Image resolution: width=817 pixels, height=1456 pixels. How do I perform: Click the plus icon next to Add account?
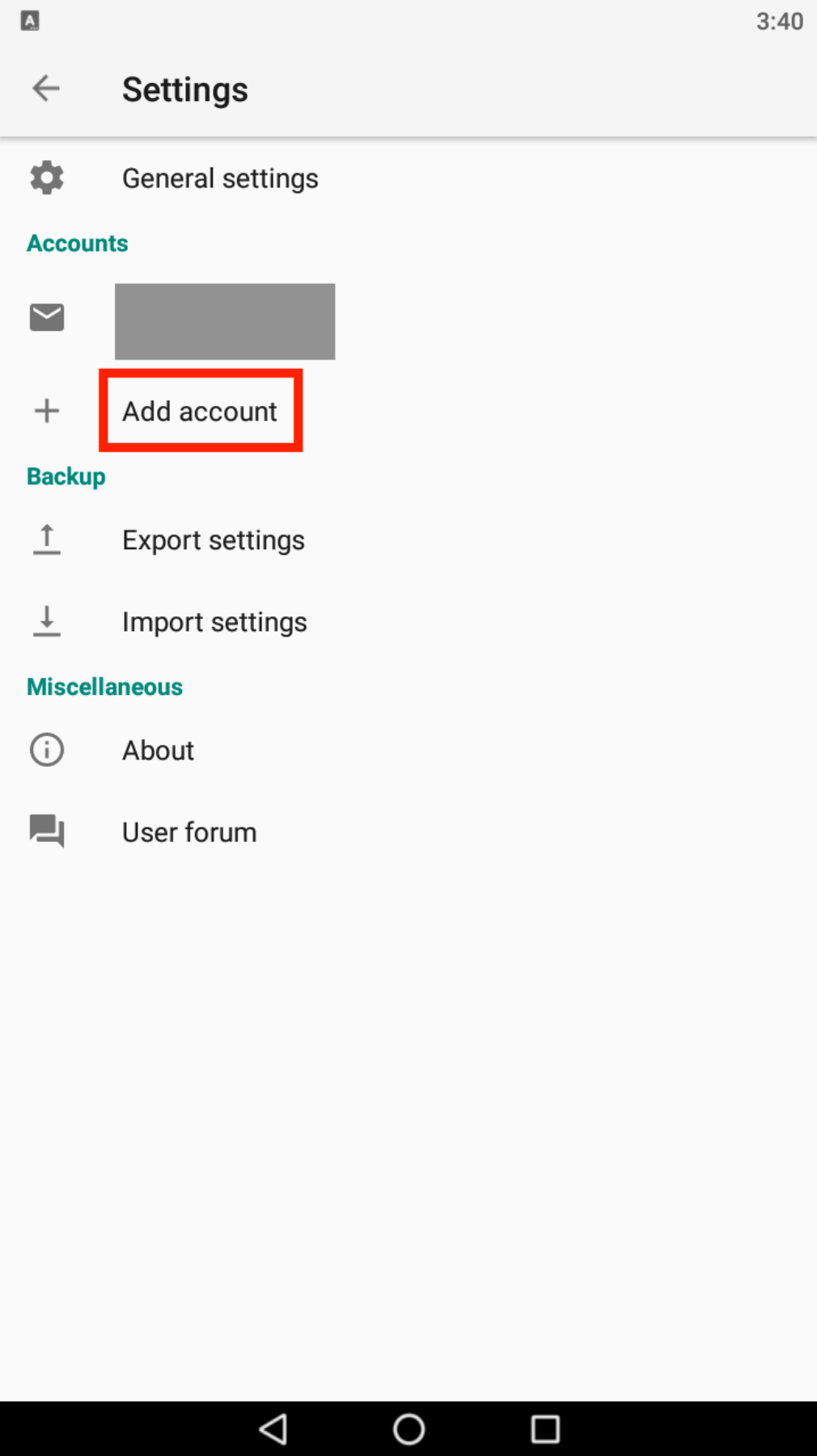46,411
